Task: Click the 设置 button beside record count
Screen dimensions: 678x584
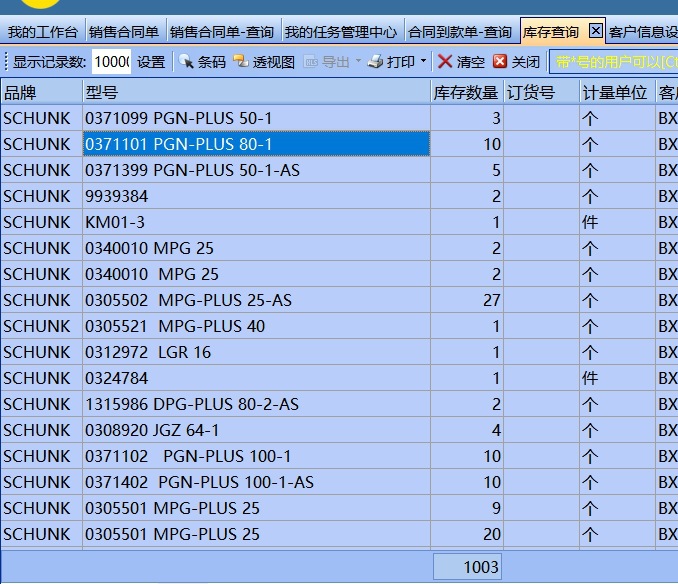Action: click(151, 62)
